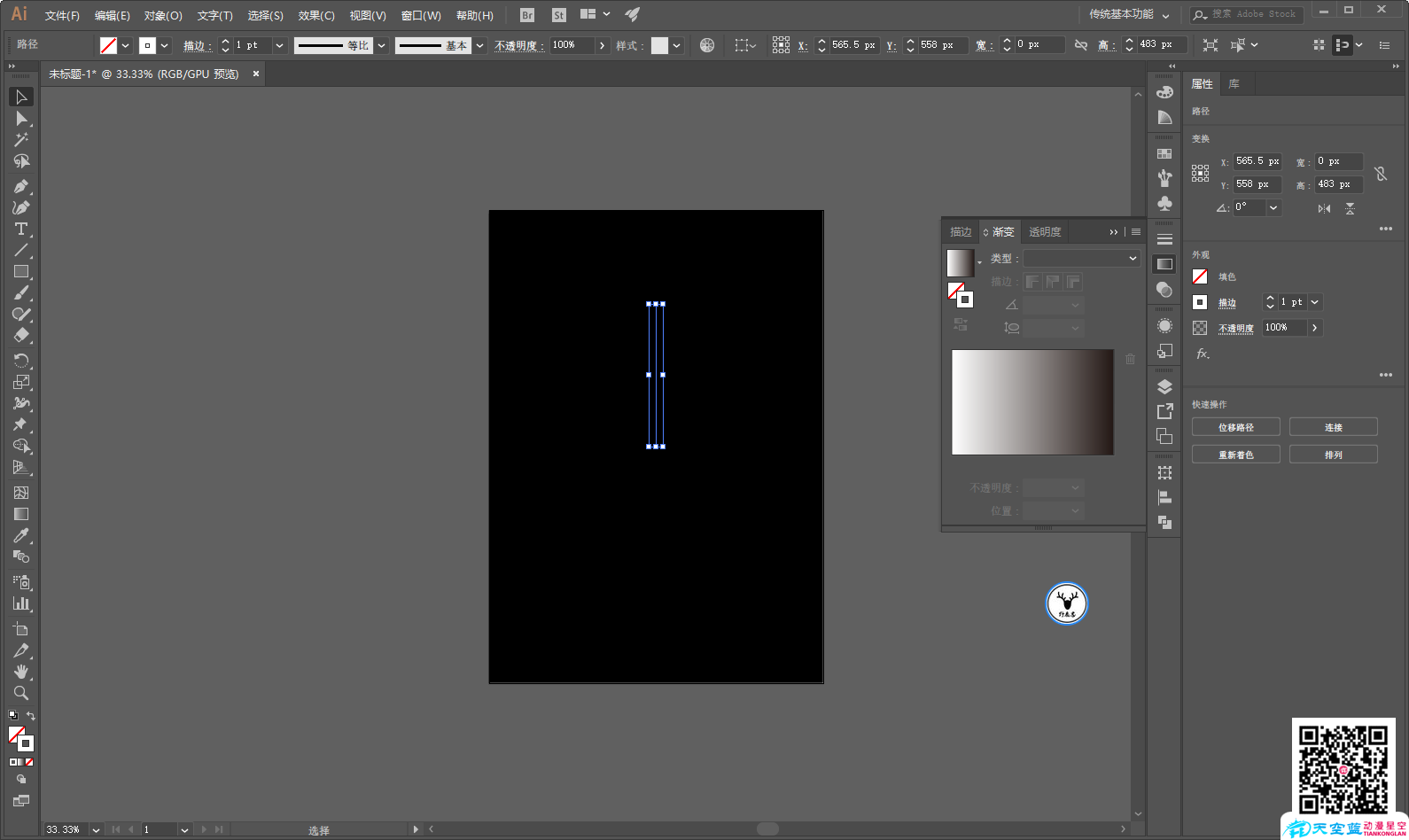This screenshot has width=1409, height=840.
Task: Toggle width-height link in control bar
Action: (1081, 44)
